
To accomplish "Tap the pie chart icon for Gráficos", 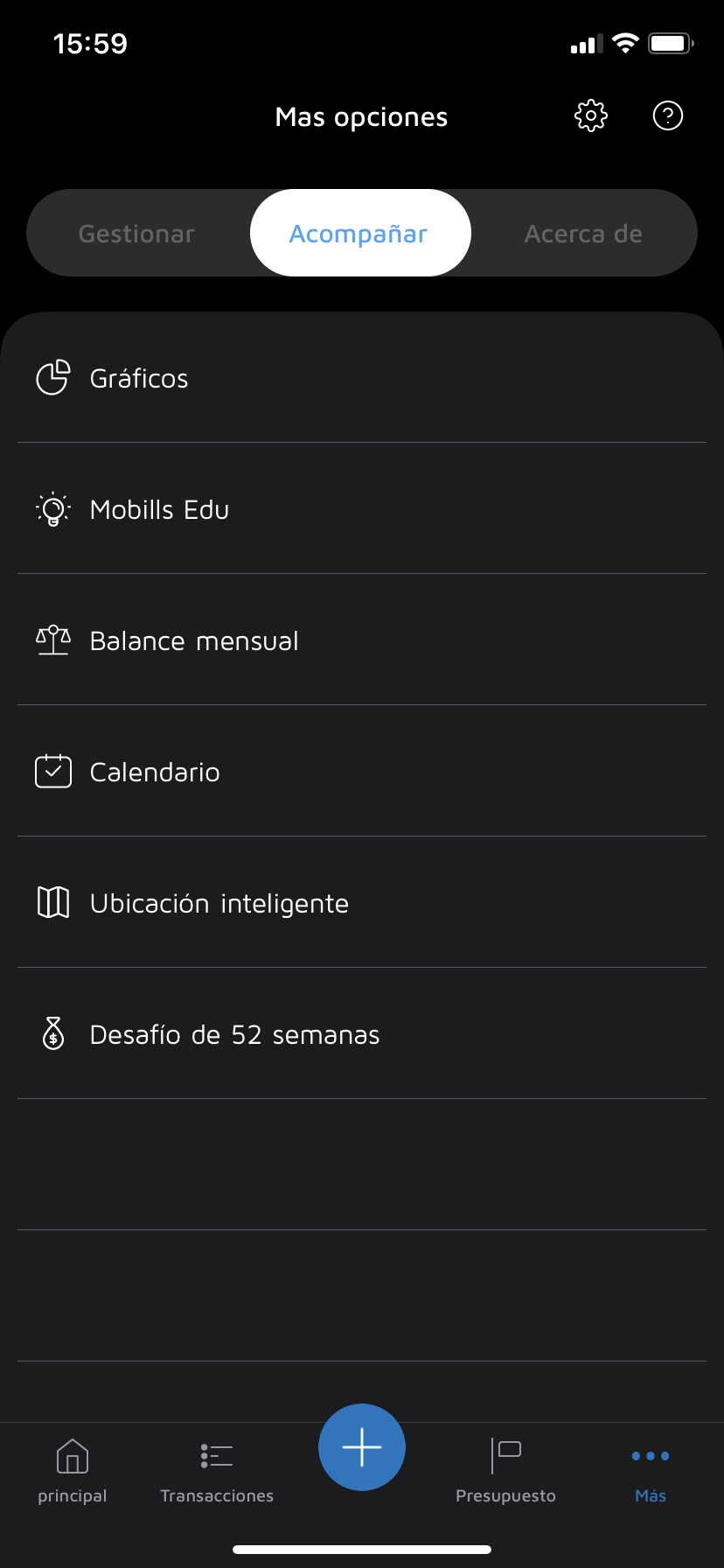I will coord(52,378).
